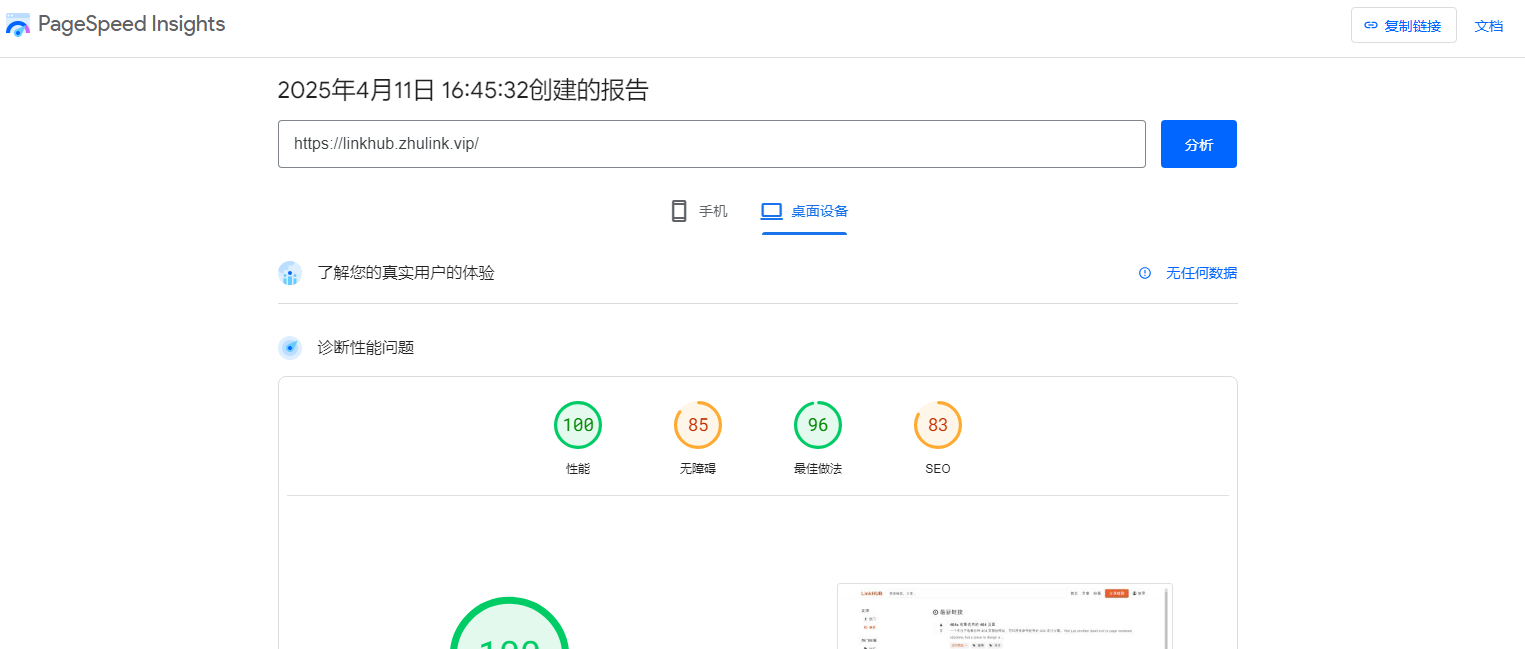Click the 诊断性能问题 heading
Screen dimensions: 1525x649
(366, 348)
